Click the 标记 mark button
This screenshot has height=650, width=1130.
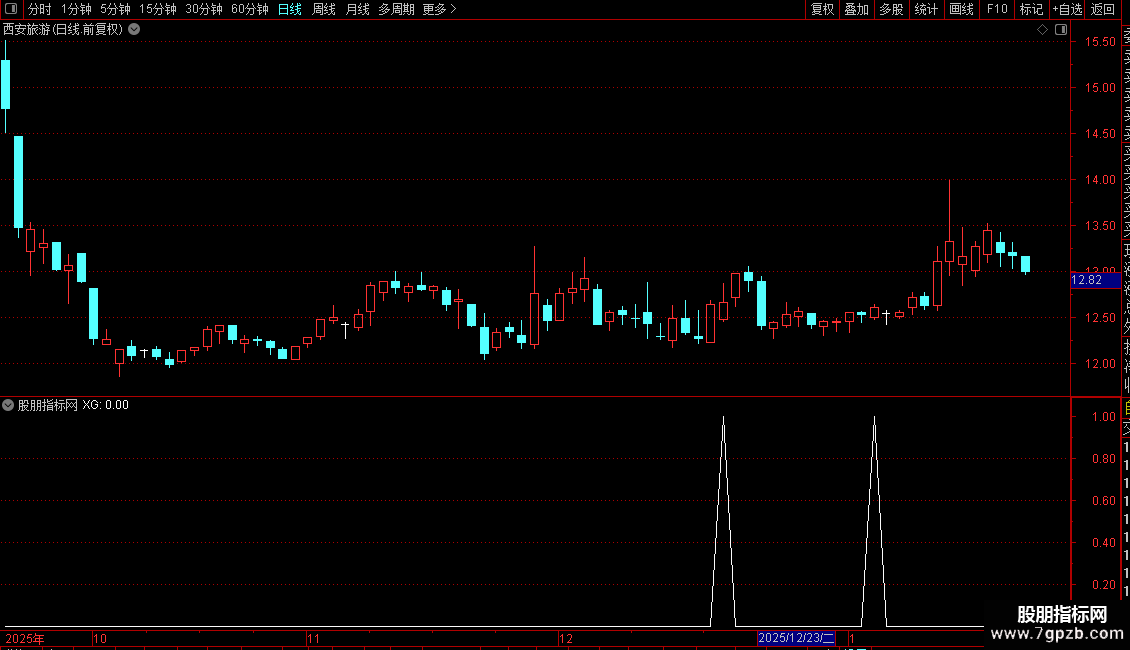[x=1031, y=9]
